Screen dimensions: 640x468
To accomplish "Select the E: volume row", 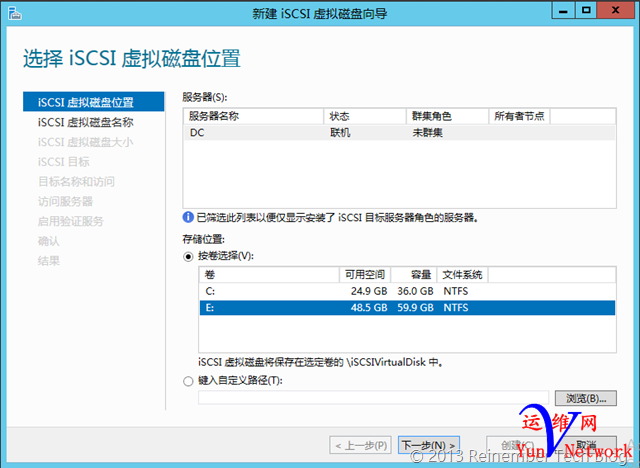I will [x=407, y=308].
